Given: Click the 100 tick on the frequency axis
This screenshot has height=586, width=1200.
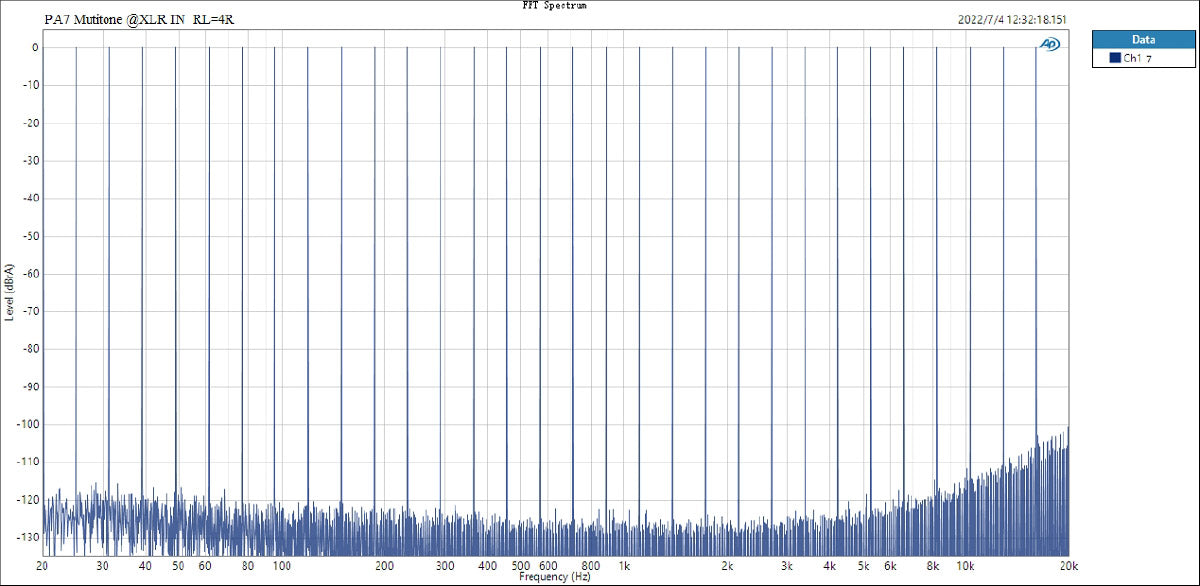Looking at the screenshot, I should pos(281,566).
